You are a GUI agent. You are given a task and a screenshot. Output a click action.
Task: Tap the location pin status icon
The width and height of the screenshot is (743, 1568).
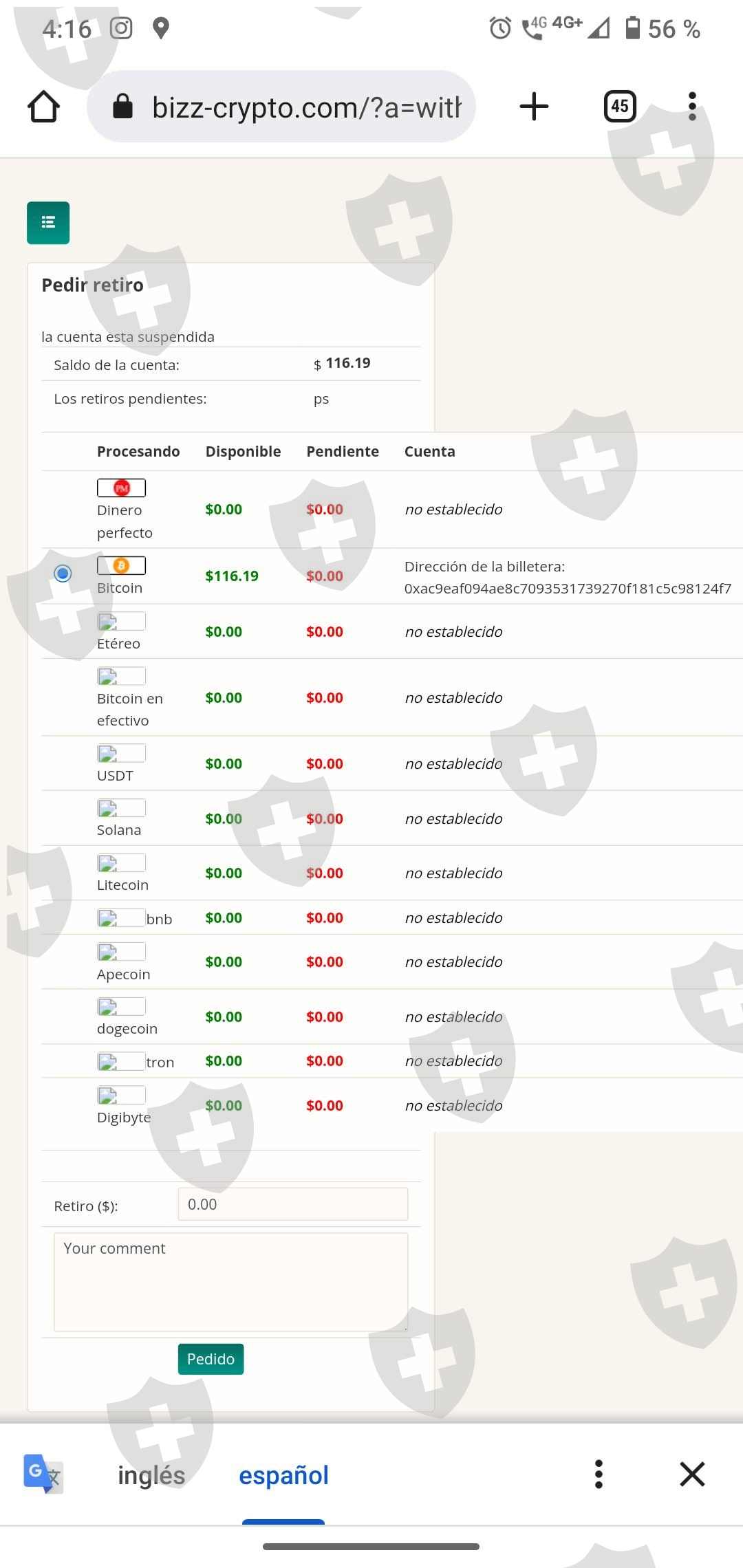click(x=161, y=28)
